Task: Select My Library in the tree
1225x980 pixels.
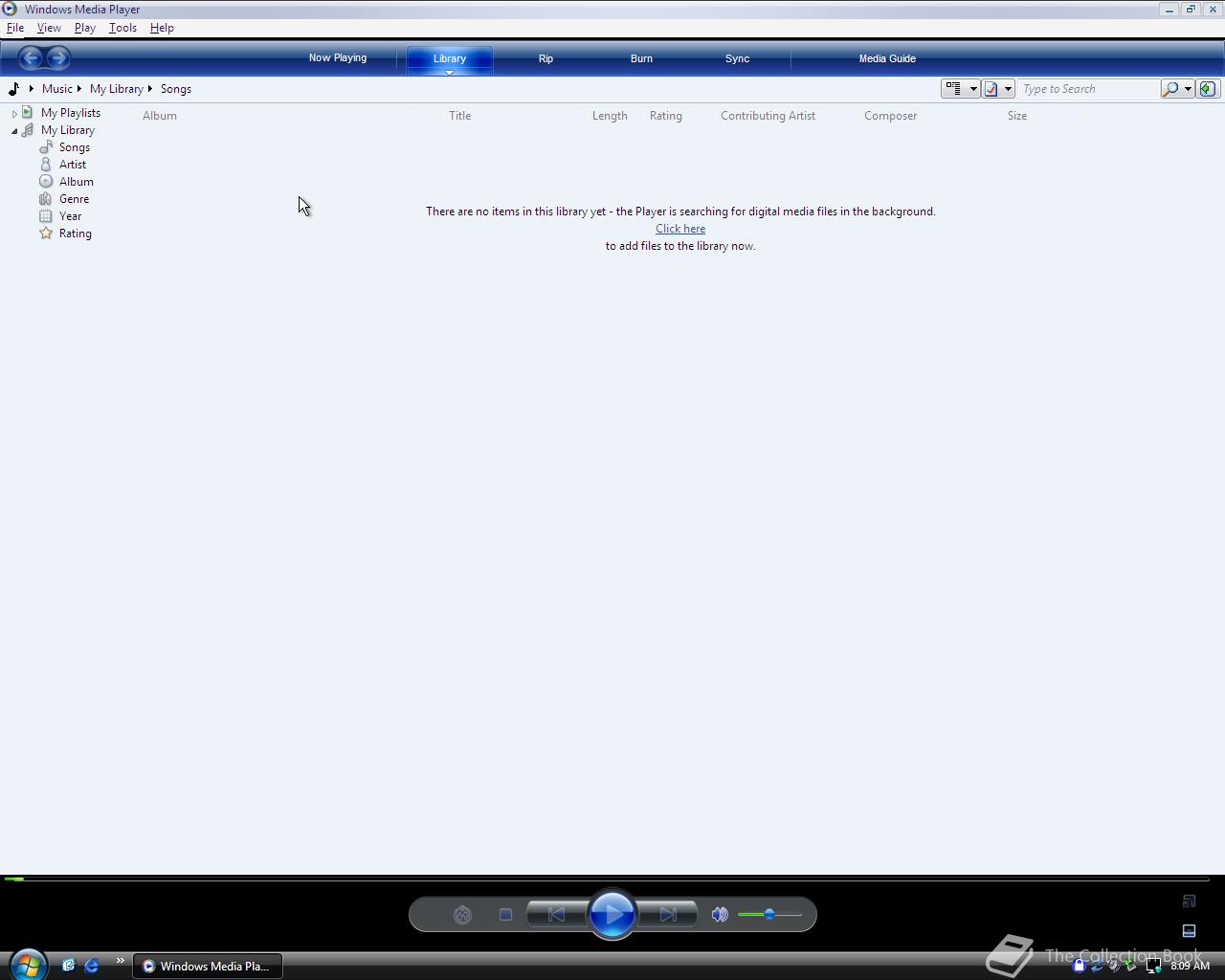Action: tap(68, 130)
